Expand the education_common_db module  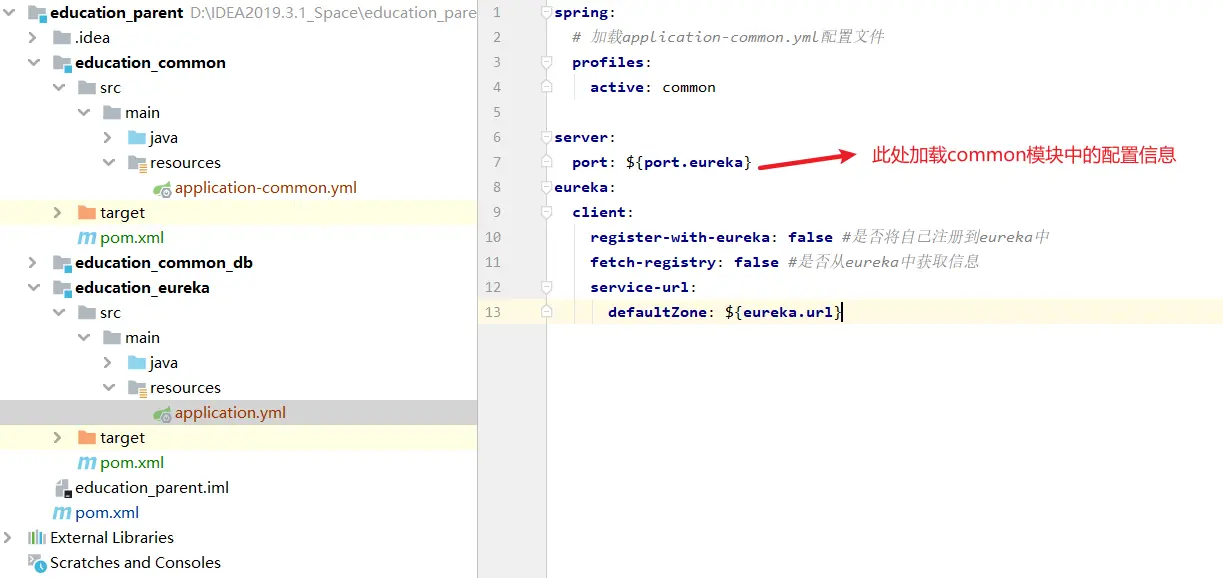32,262
